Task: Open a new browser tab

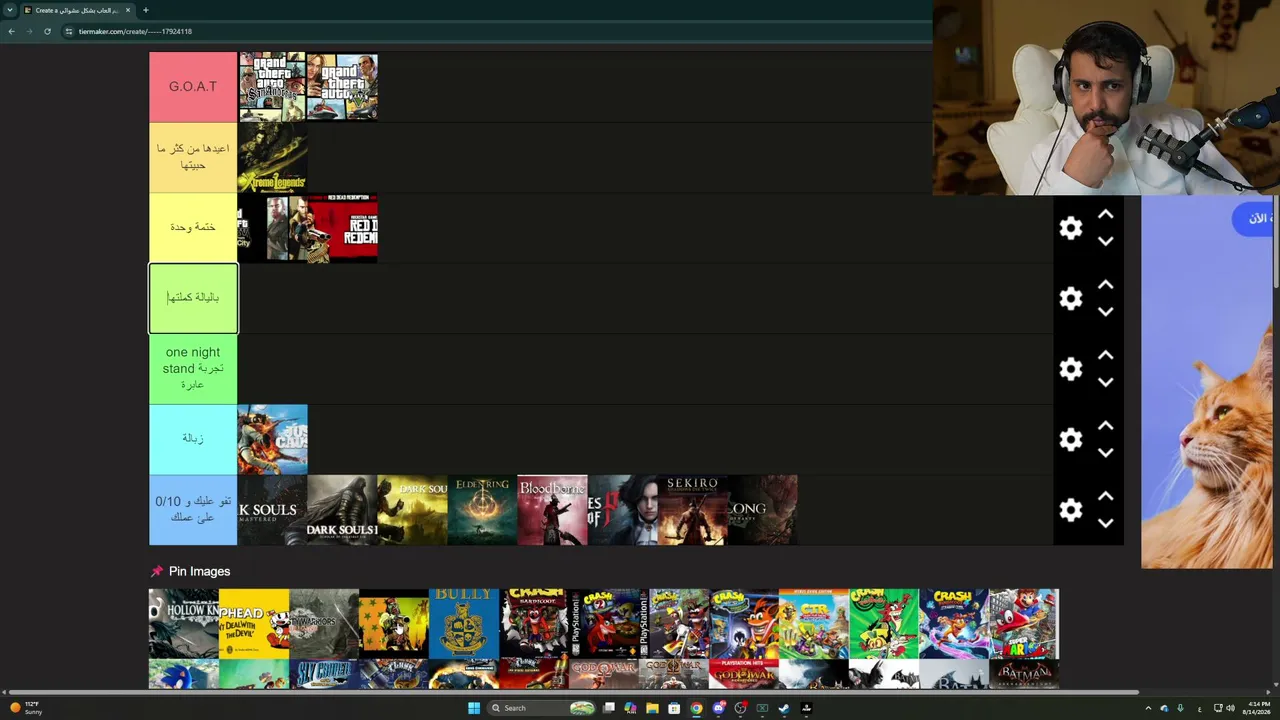Action: pos(145,10)
